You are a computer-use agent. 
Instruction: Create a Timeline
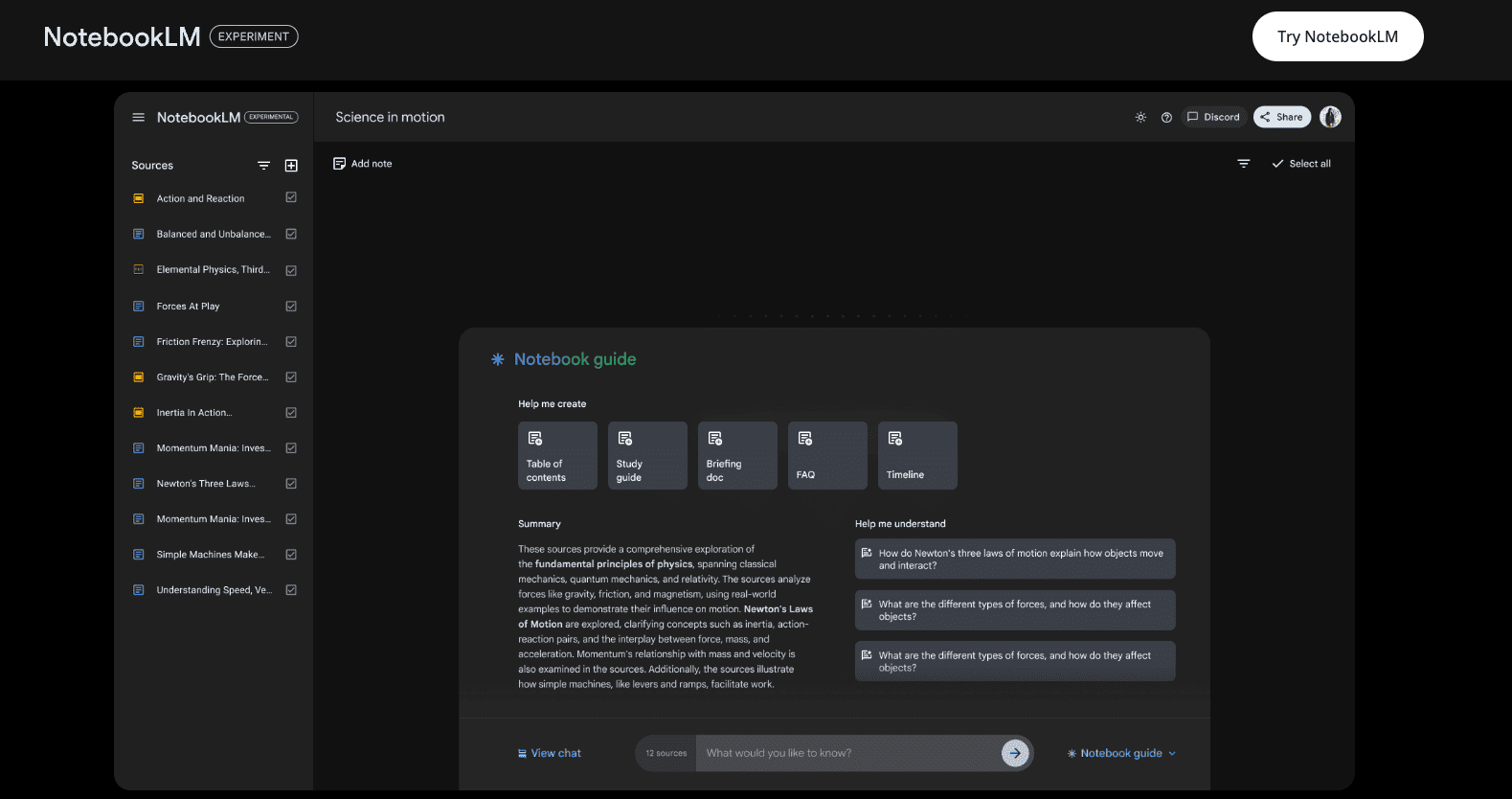click(917, 455)
